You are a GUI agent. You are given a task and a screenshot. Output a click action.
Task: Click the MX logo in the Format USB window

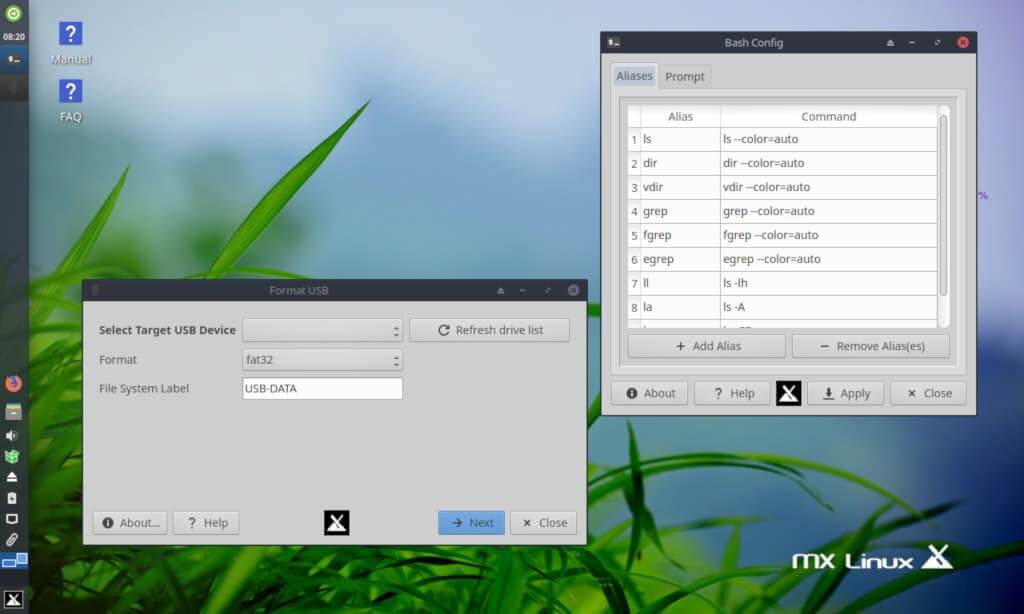pos(336,522)
